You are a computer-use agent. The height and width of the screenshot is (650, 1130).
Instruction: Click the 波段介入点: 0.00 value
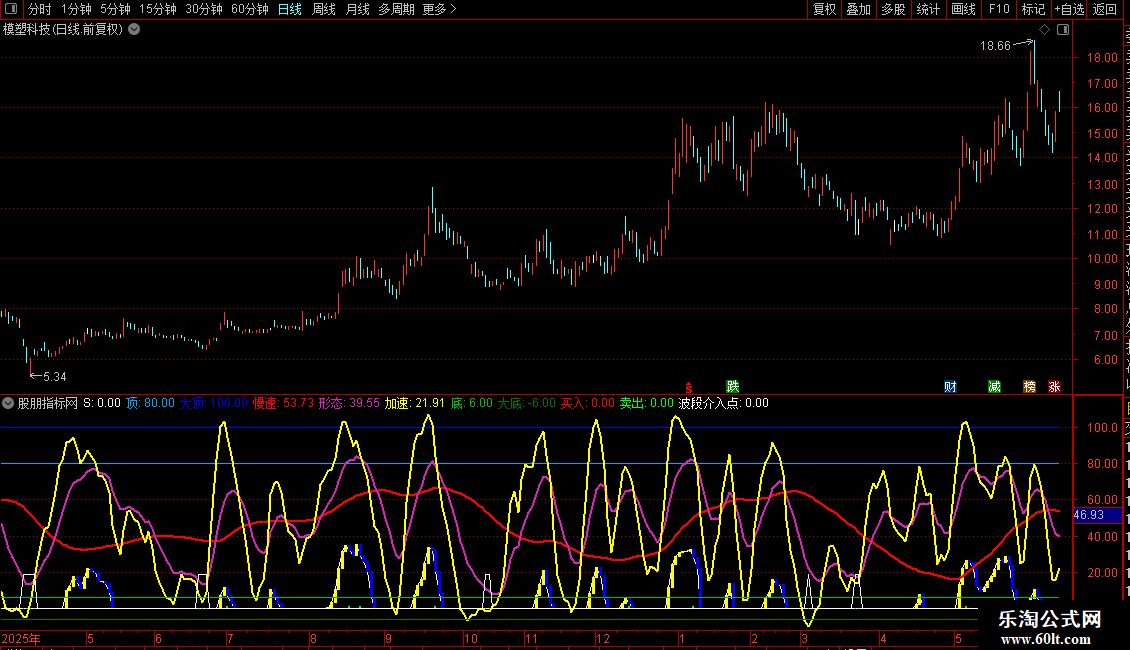tap(724, 404)
